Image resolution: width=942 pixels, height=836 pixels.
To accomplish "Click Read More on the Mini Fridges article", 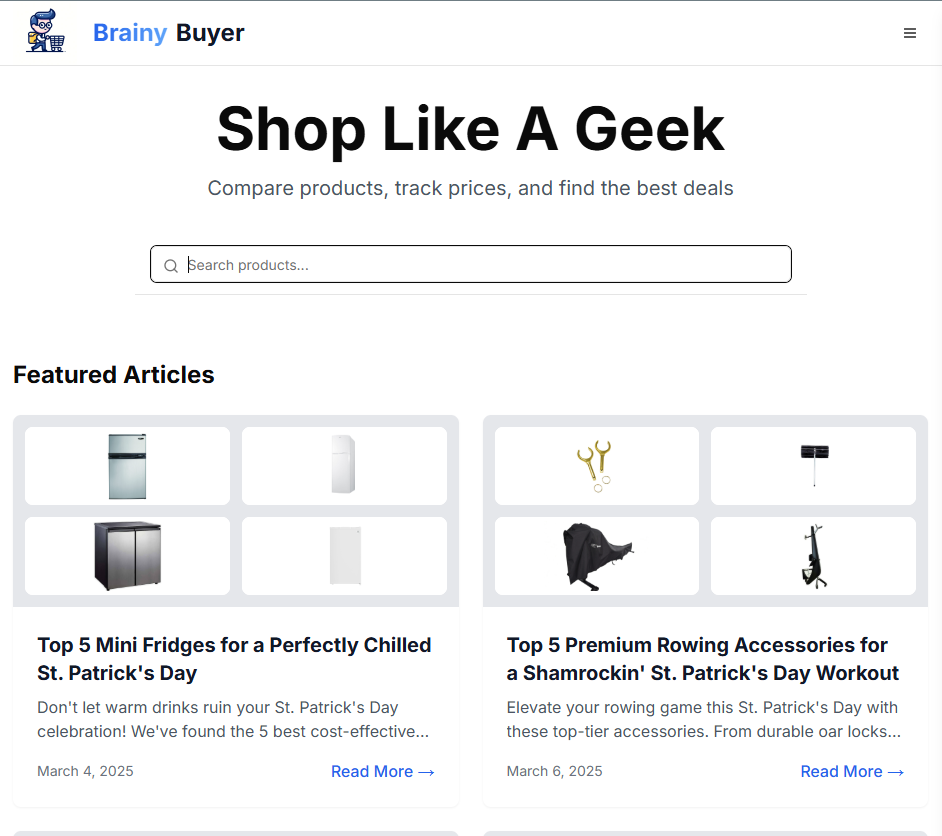I will (382, 771).
